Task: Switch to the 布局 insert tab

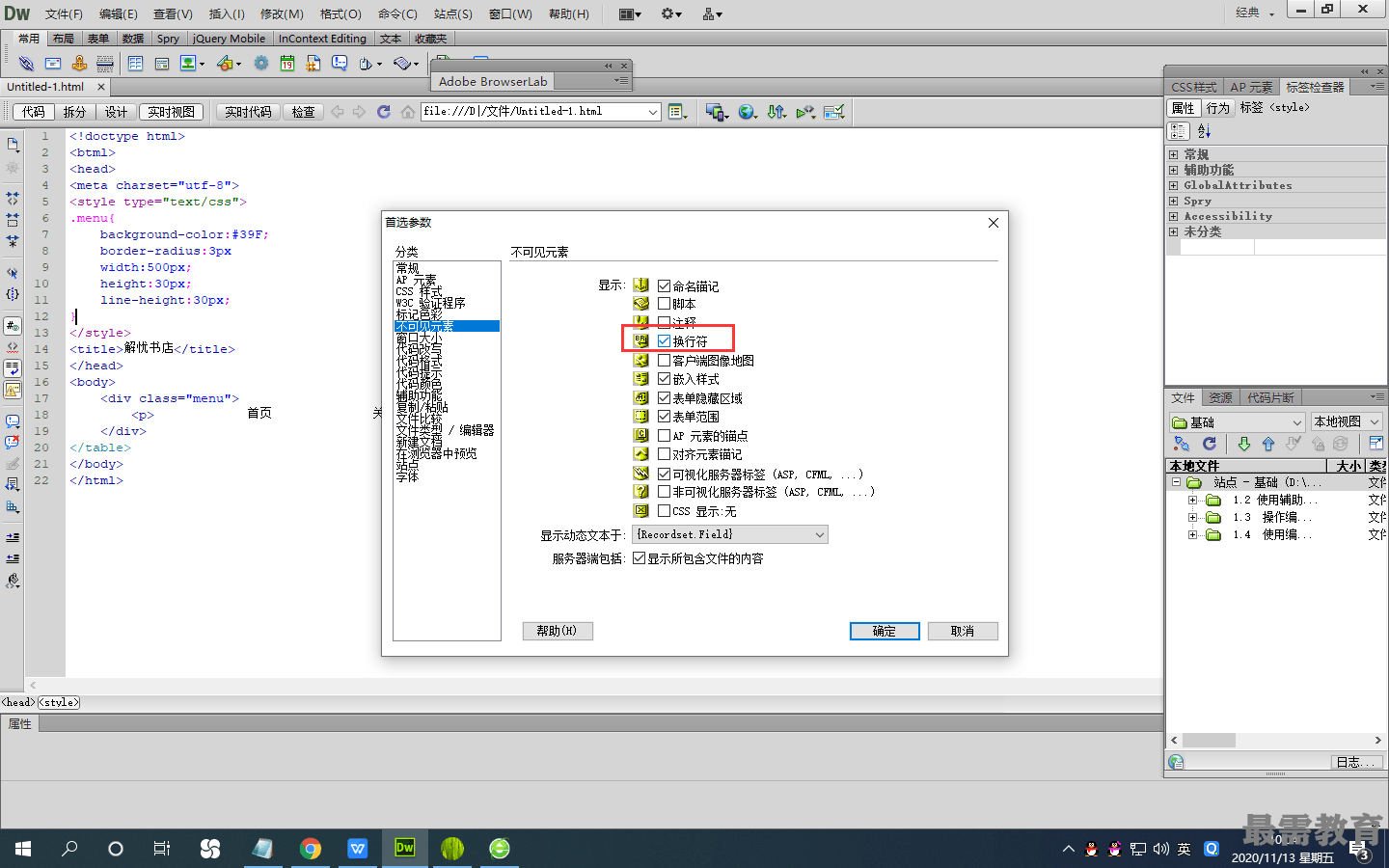Action: click(x=64, y=39)
